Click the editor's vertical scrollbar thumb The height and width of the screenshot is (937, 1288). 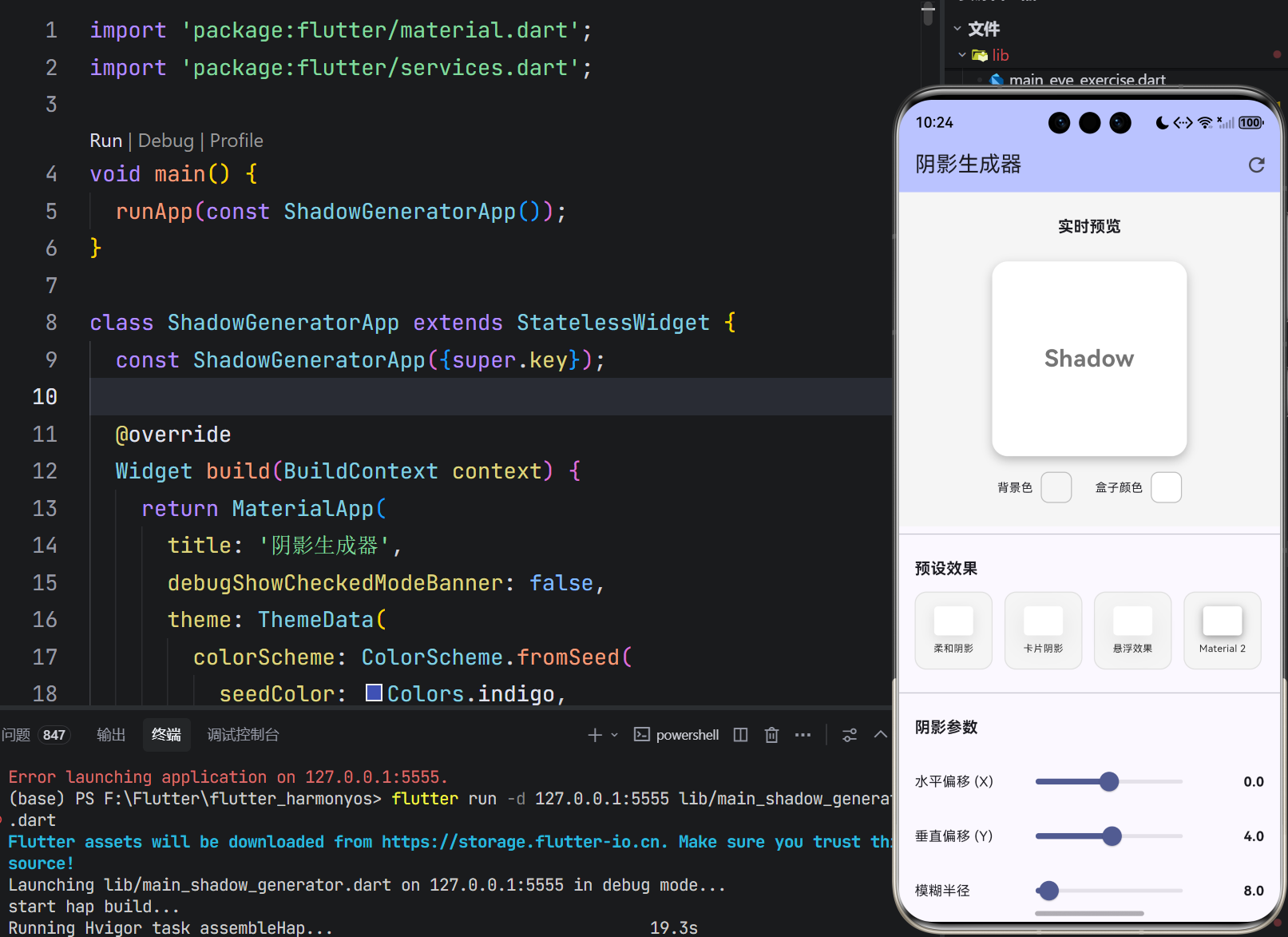coord(927,14)
